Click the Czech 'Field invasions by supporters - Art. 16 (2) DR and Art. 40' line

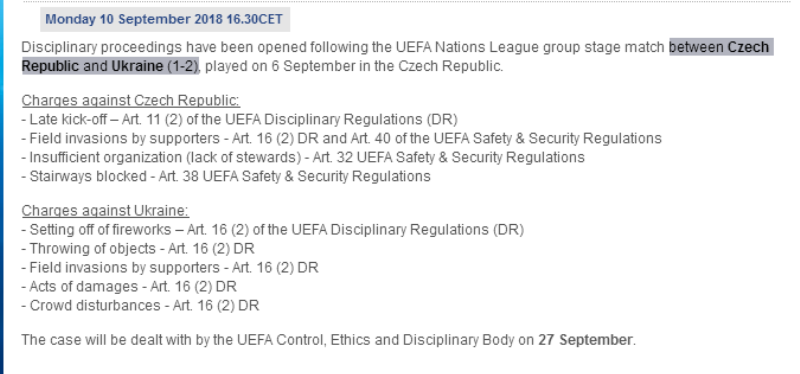[x=342, y=138]
